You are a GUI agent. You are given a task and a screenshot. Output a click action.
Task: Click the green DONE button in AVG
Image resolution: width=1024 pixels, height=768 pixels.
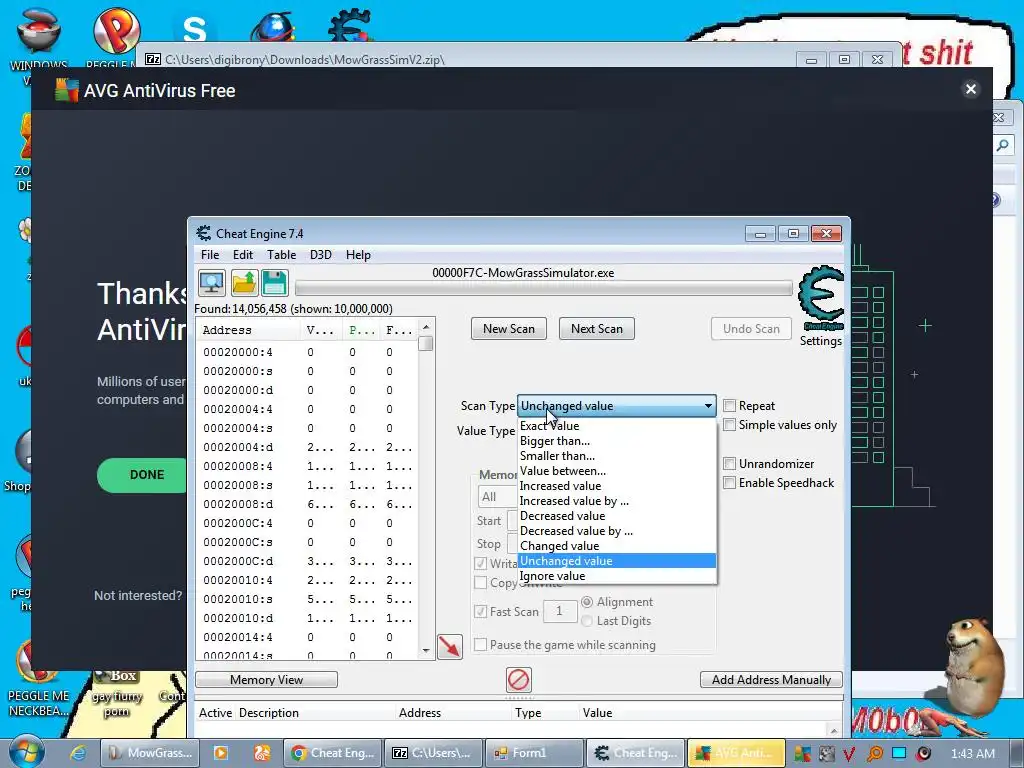pyautogui.click(x=142, y=475)
